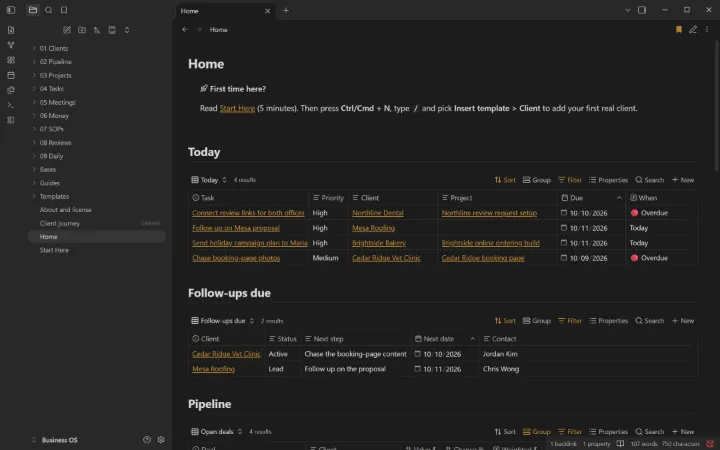
Task: Switch vault via Business OS selector
Action: [x=55, y=440]
